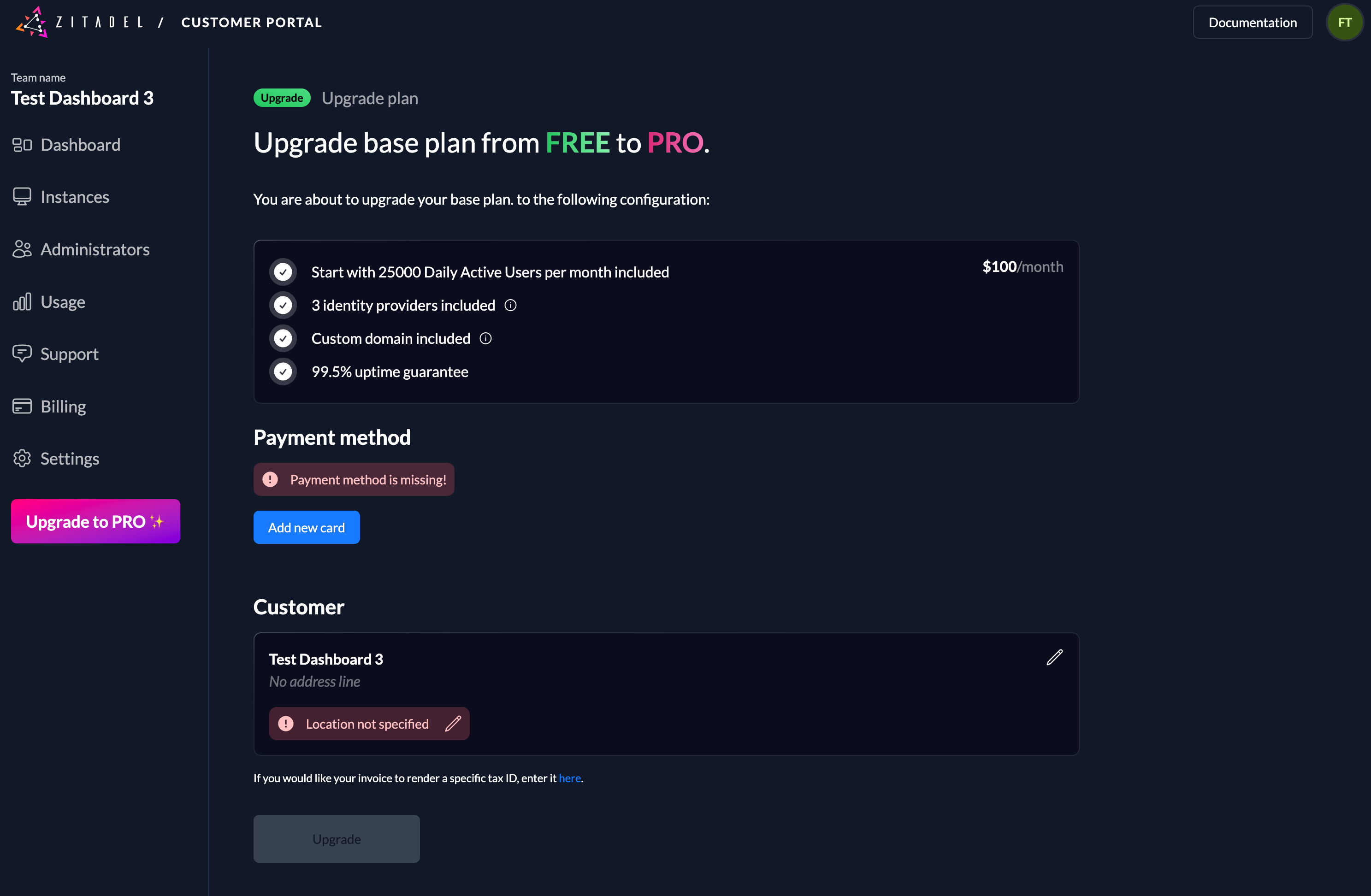Select the Billing card icon

23,406
